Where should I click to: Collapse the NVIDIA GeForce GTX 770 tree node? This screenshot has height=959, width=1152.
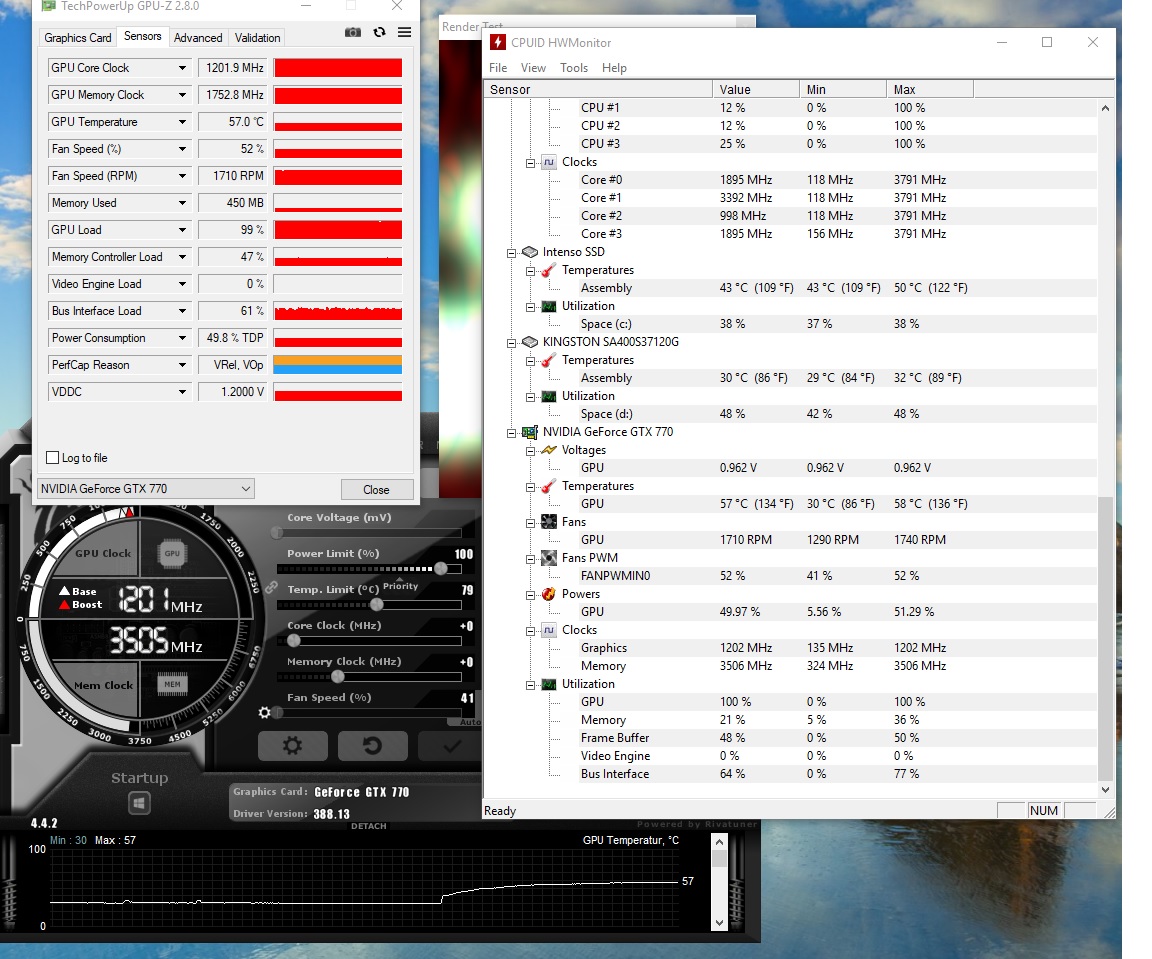511,433
